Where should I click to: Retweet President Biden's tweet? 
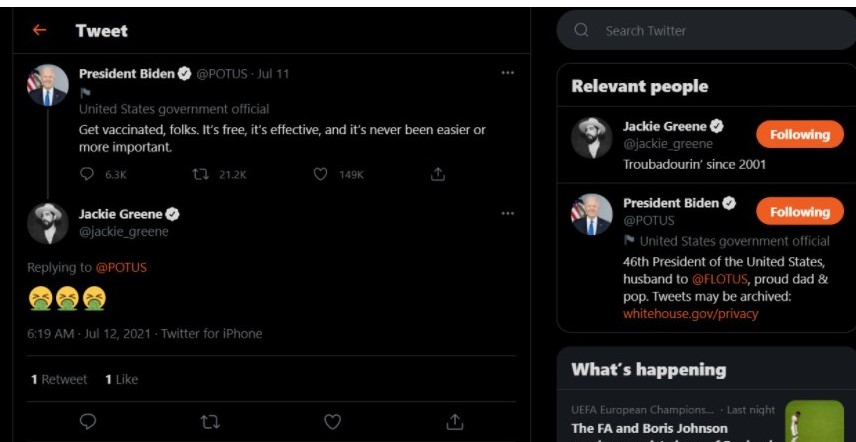pyautogui.click(x=200, y=174)
